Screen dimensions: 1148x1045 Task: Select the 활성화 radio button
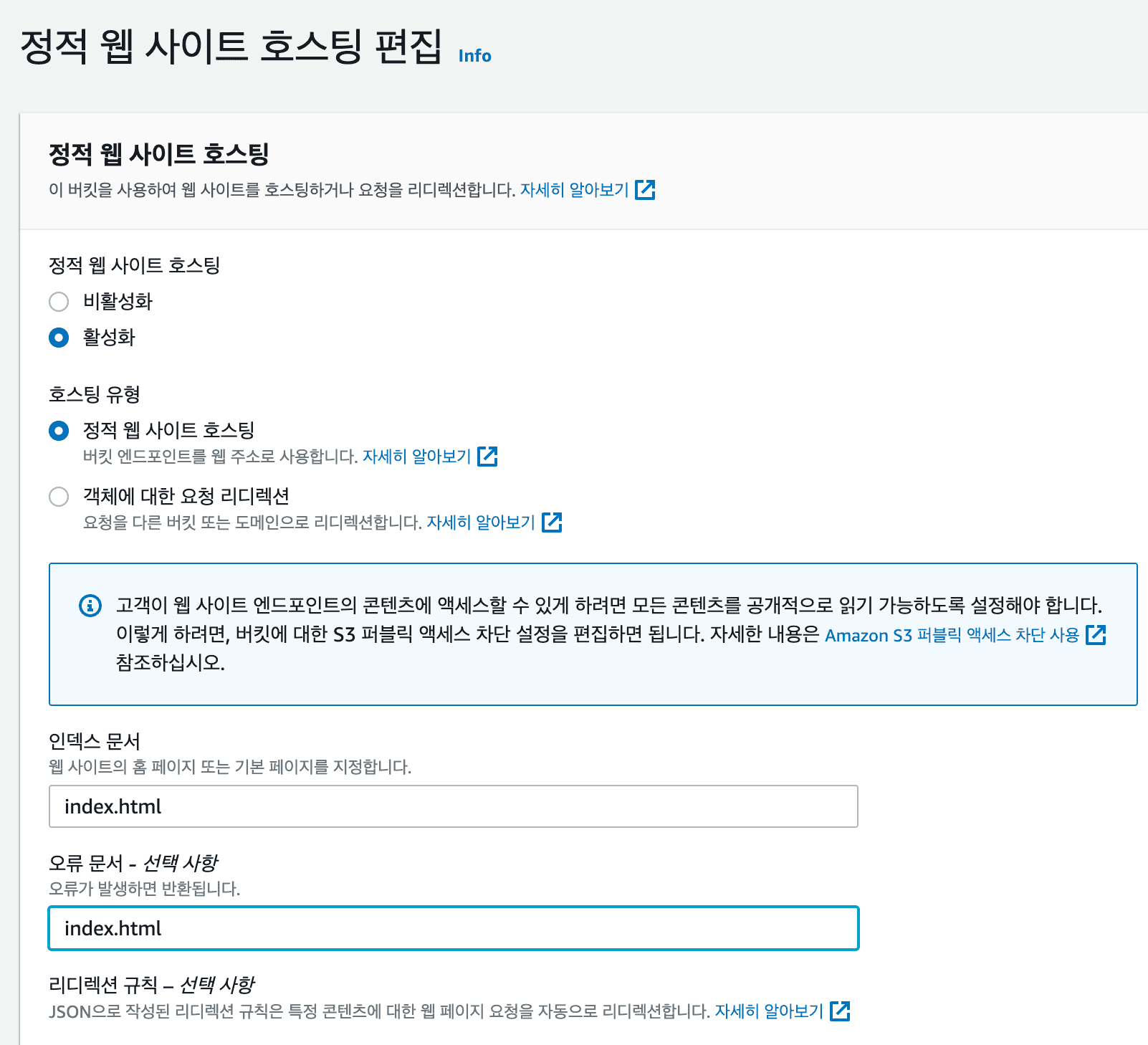pyautogui.click(x=59, y=338)
